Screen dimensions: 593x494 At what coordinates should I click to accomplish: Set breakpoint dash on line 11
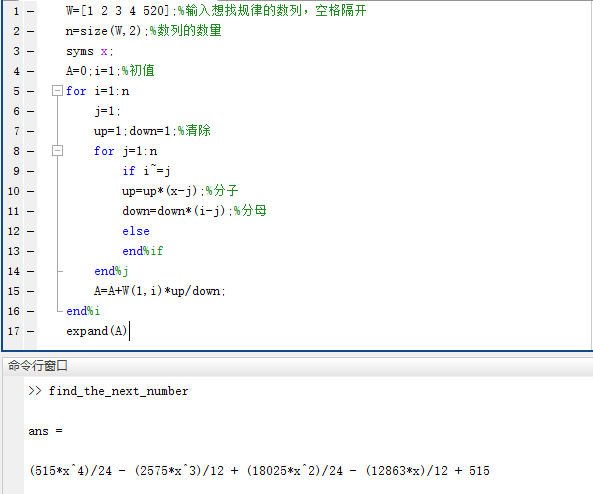tap(31, 211)
